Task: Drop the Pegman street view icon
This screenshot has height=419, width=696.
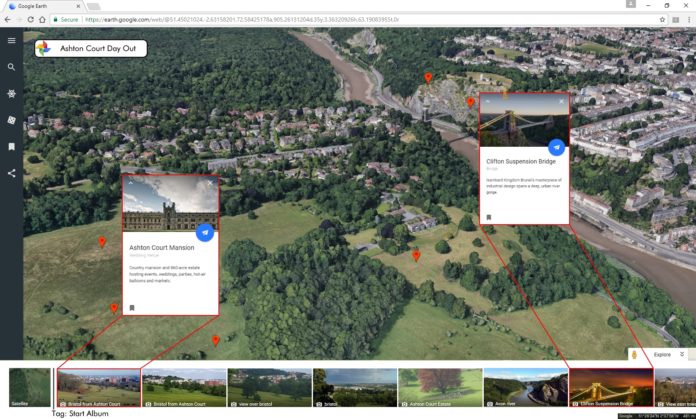Action: [x=634, y=355]
